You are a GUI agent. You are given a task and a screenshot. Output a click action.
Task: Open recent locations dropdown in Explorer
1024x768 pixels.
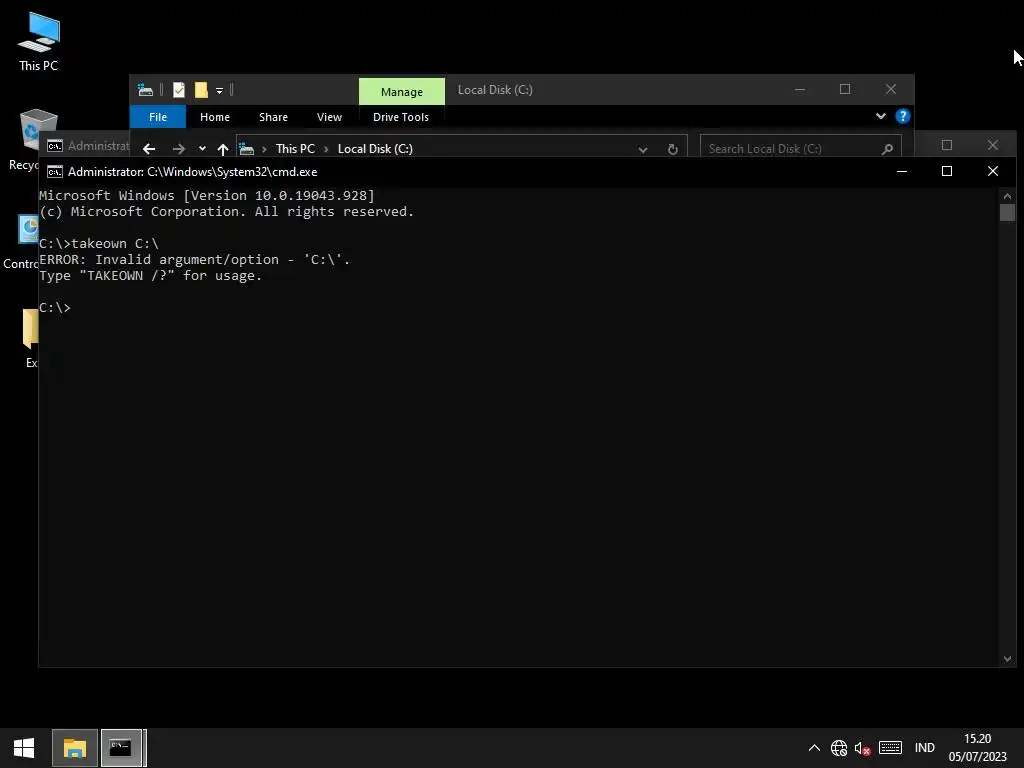[x=202, y=149]
